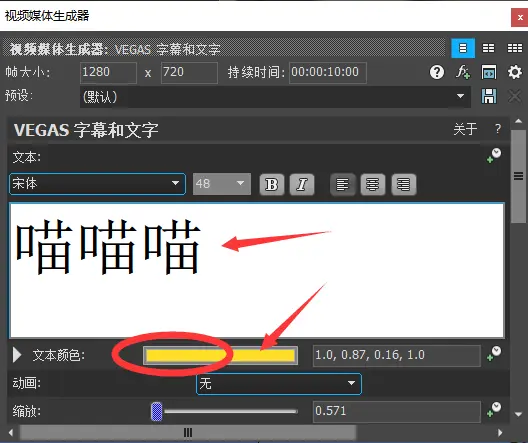Expand the 文本颜色 disclosure triangle
The height and width of the screenshot is (443, 528).
[x=17, y=355]
